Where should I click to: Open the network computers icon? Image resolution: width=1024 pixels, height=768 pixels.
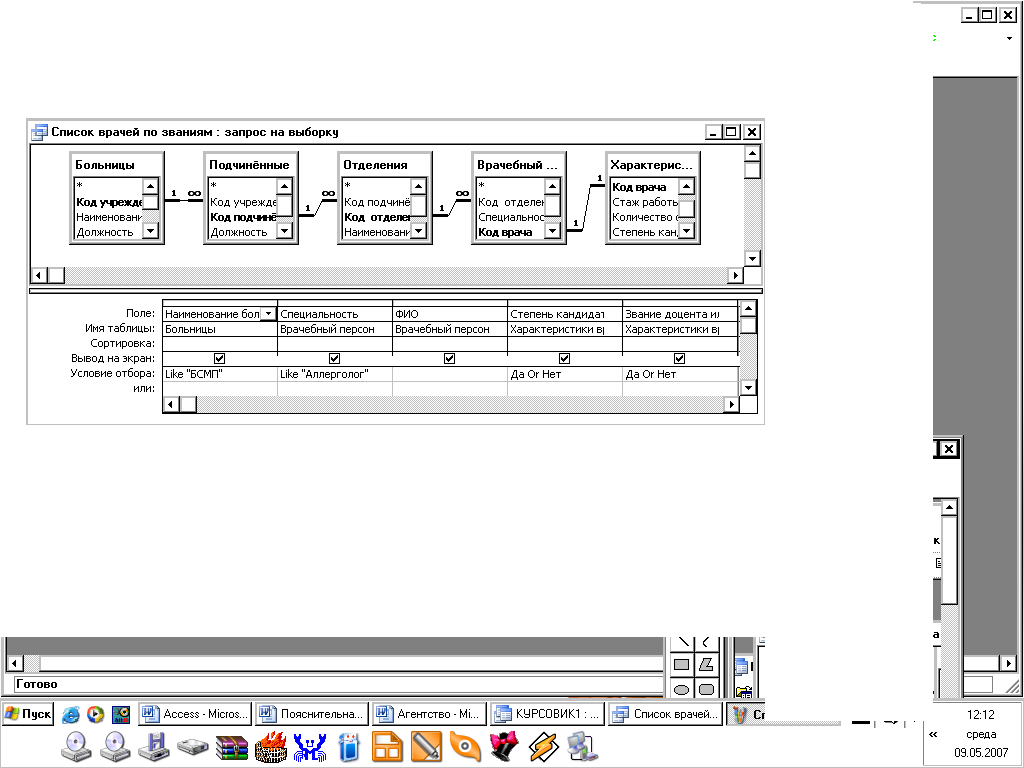581,747
